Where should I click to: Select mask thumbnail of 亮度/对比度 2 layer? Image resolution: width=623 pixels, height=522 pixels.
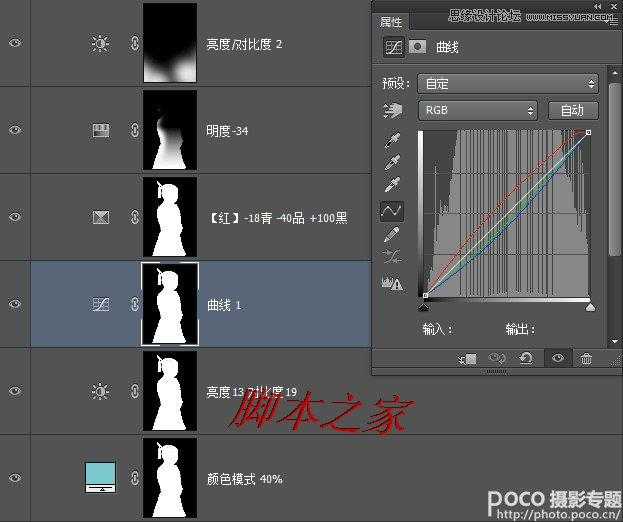coord(170,43)
